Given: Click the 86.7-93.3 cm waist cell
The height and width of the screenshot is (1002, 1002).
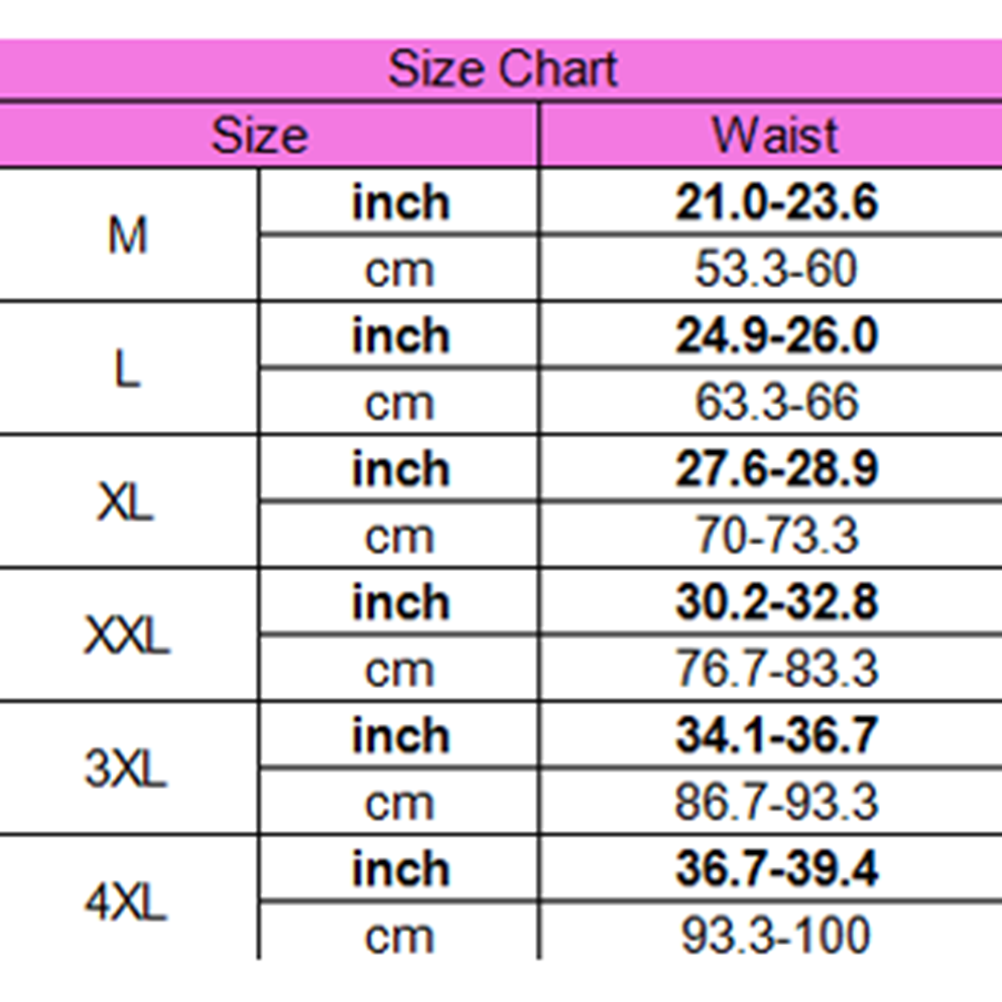Looking at the screenshot, I should [776, 803].
